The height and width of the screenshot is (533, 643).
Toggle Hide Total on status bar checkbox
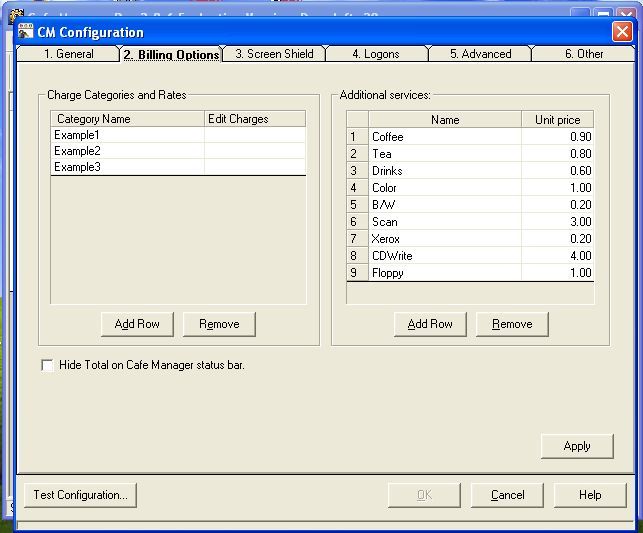(x=48, y=365)
